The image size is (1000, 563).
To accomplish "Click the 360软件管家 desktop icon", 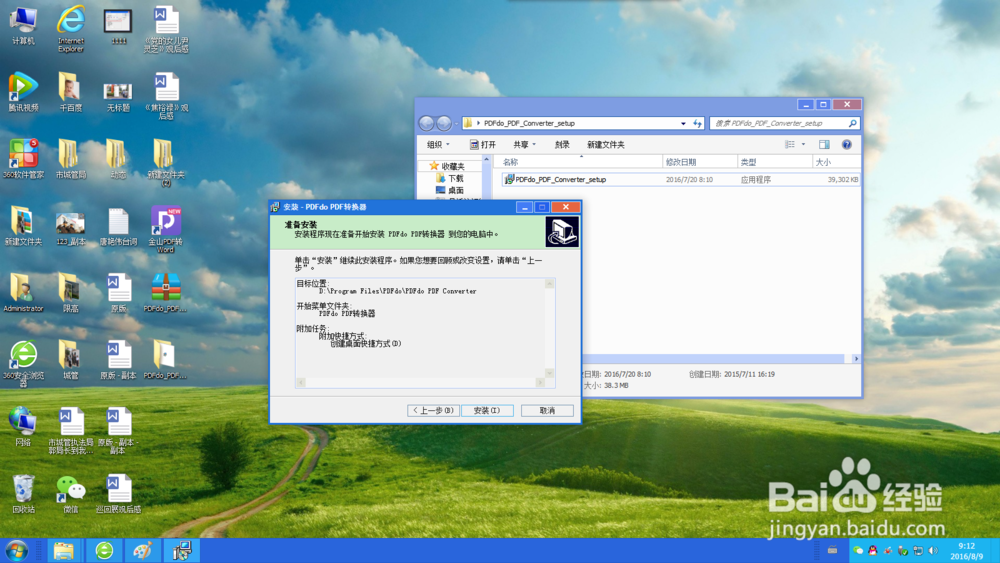I will pos(24,159).
